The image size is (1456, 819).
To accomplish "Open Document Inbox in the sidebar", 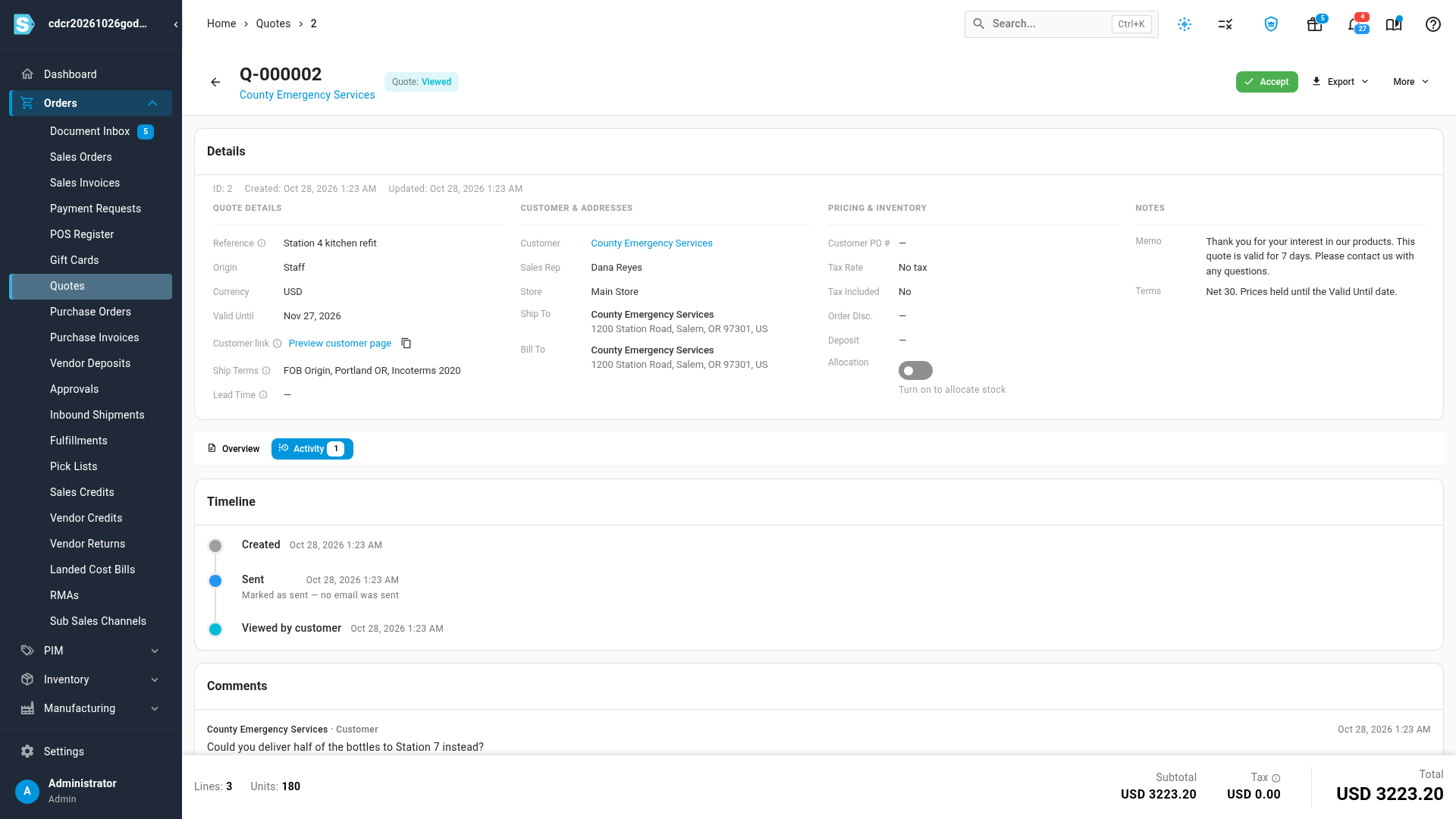I will point(91,131).
